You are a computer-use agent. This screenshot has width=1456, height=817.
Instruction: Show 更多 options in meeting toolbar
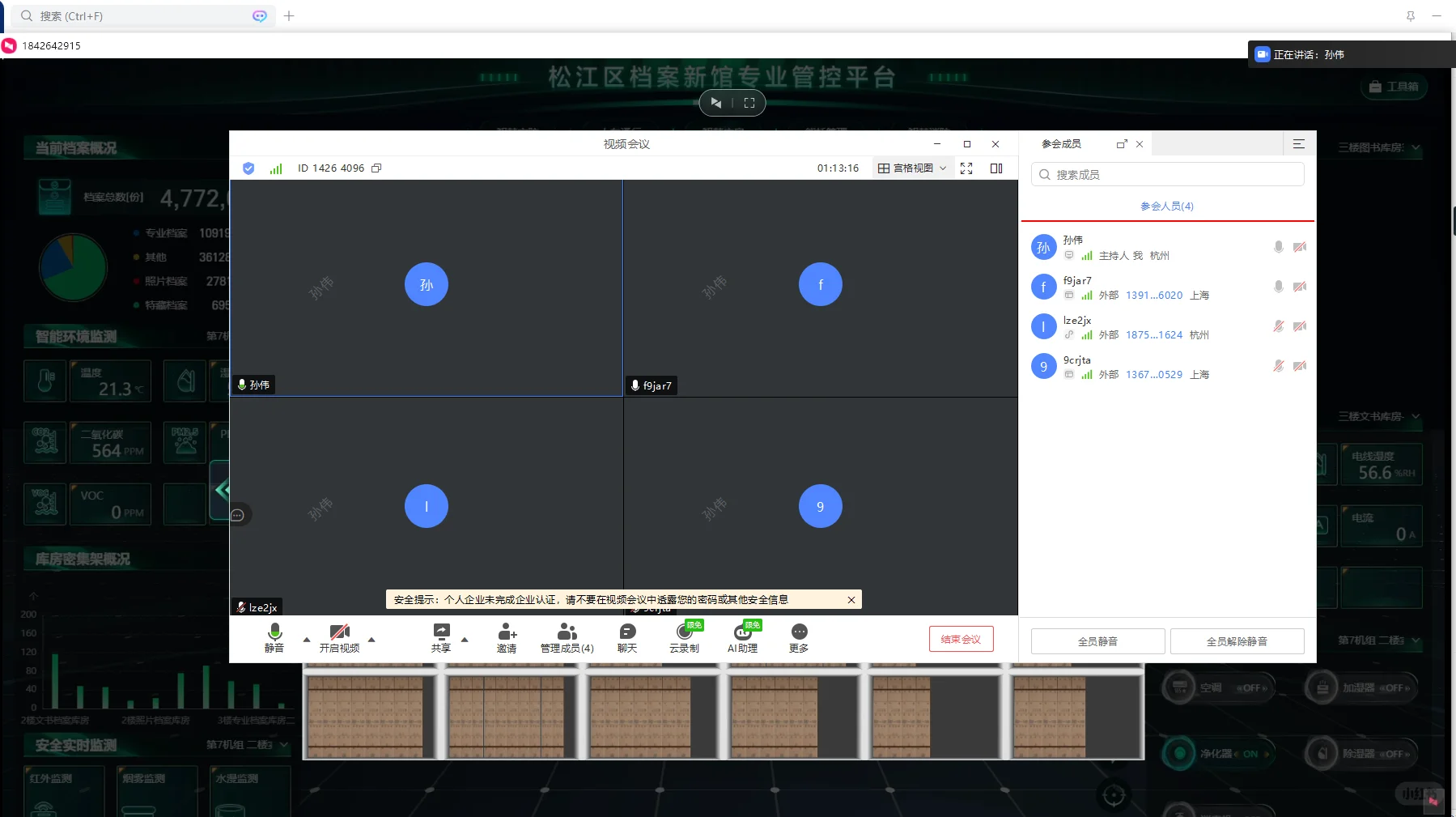[799, 638]
